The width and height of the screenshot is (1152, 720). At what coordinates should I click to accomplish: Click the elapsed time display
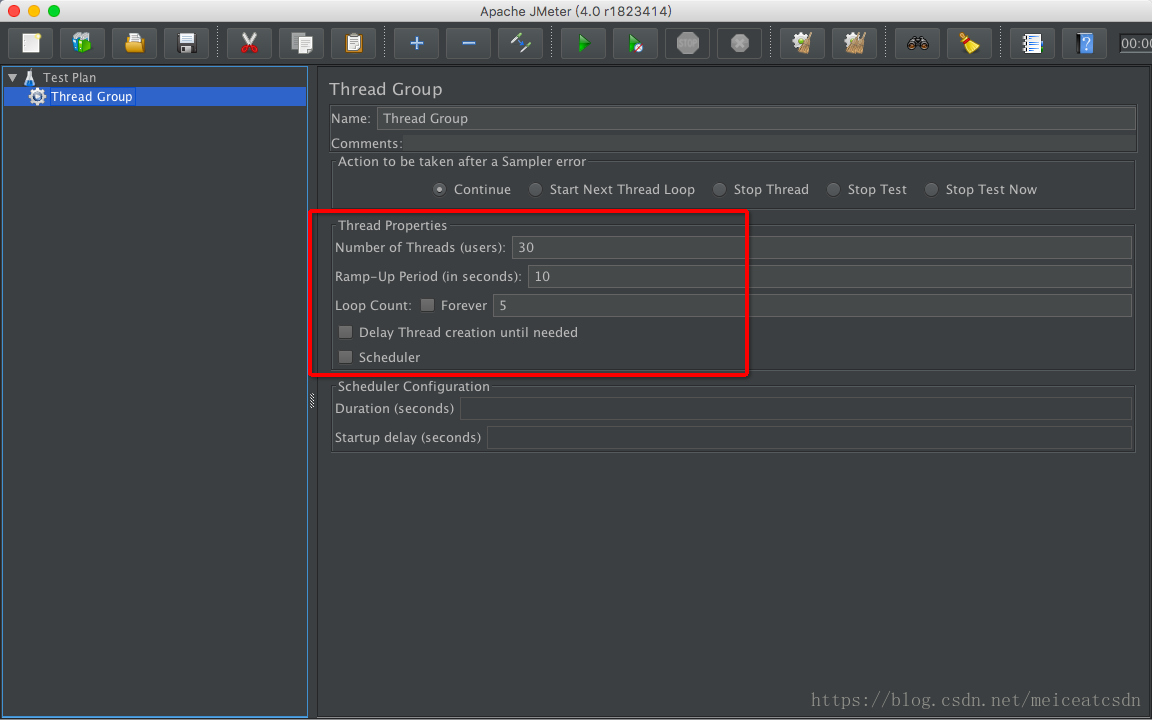(1135, 43)
